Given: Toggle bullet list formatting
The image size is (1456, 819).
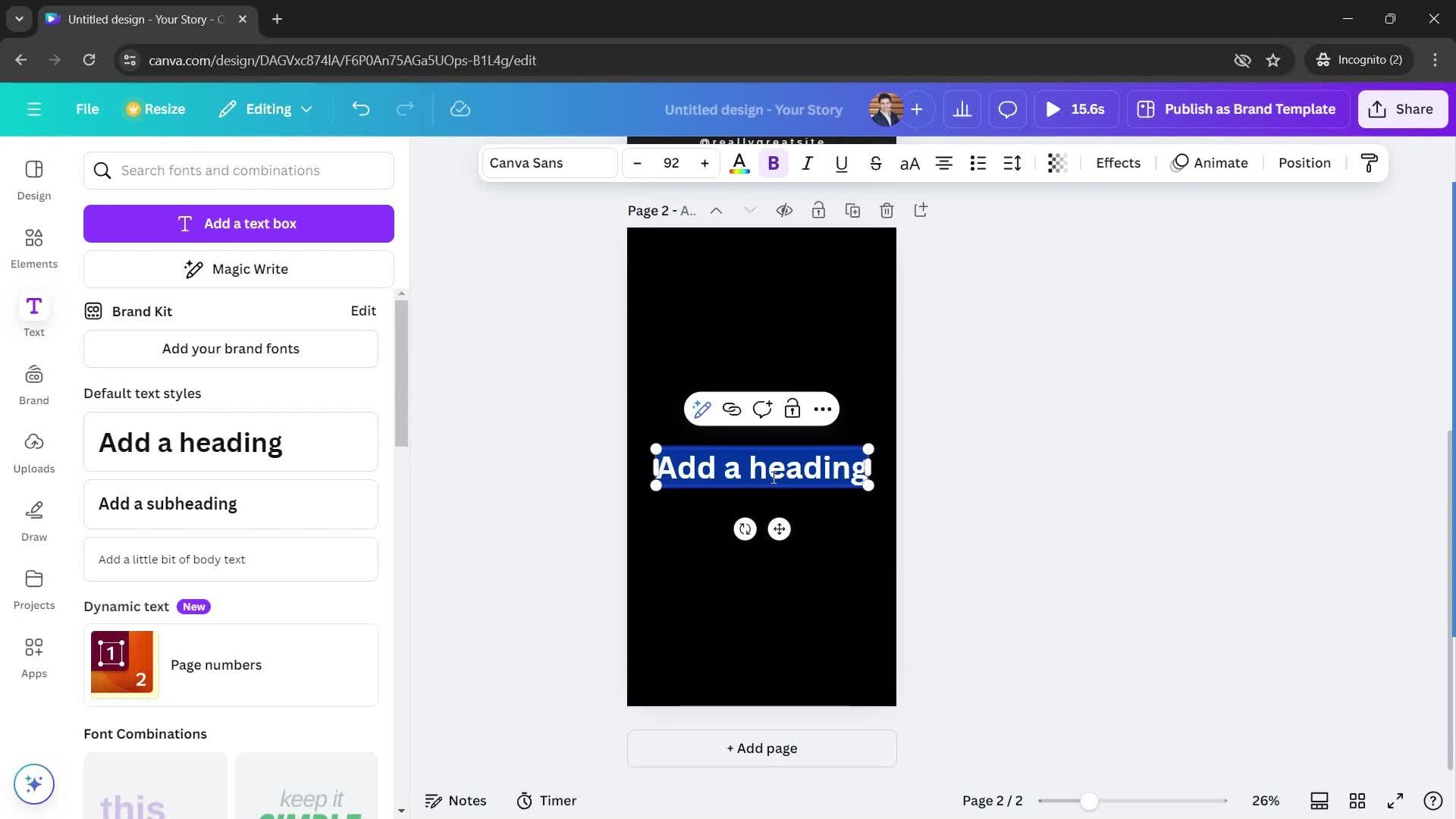Looking at the screenshot, I should [979, 163].
